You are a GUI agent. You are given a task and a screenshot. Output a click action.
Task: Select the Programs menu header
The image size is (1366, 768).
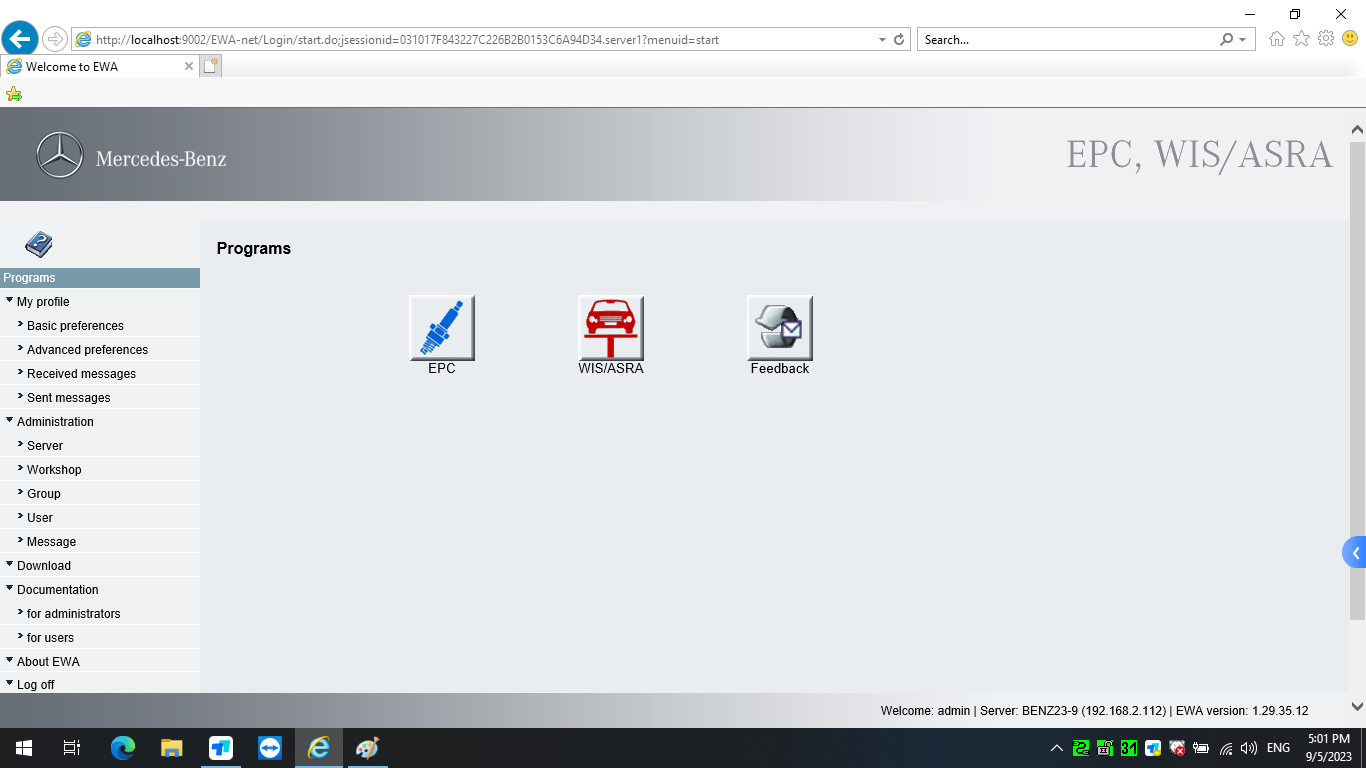pos(100,278)
